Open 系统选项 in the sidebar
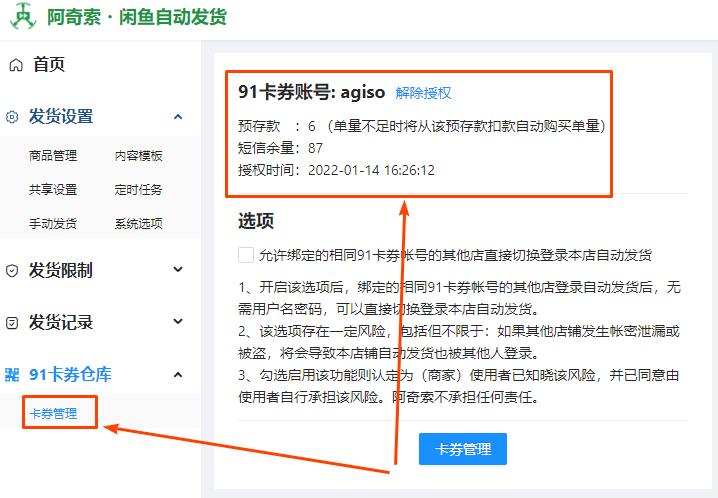 pyautogui.click(x=139, y=223)
